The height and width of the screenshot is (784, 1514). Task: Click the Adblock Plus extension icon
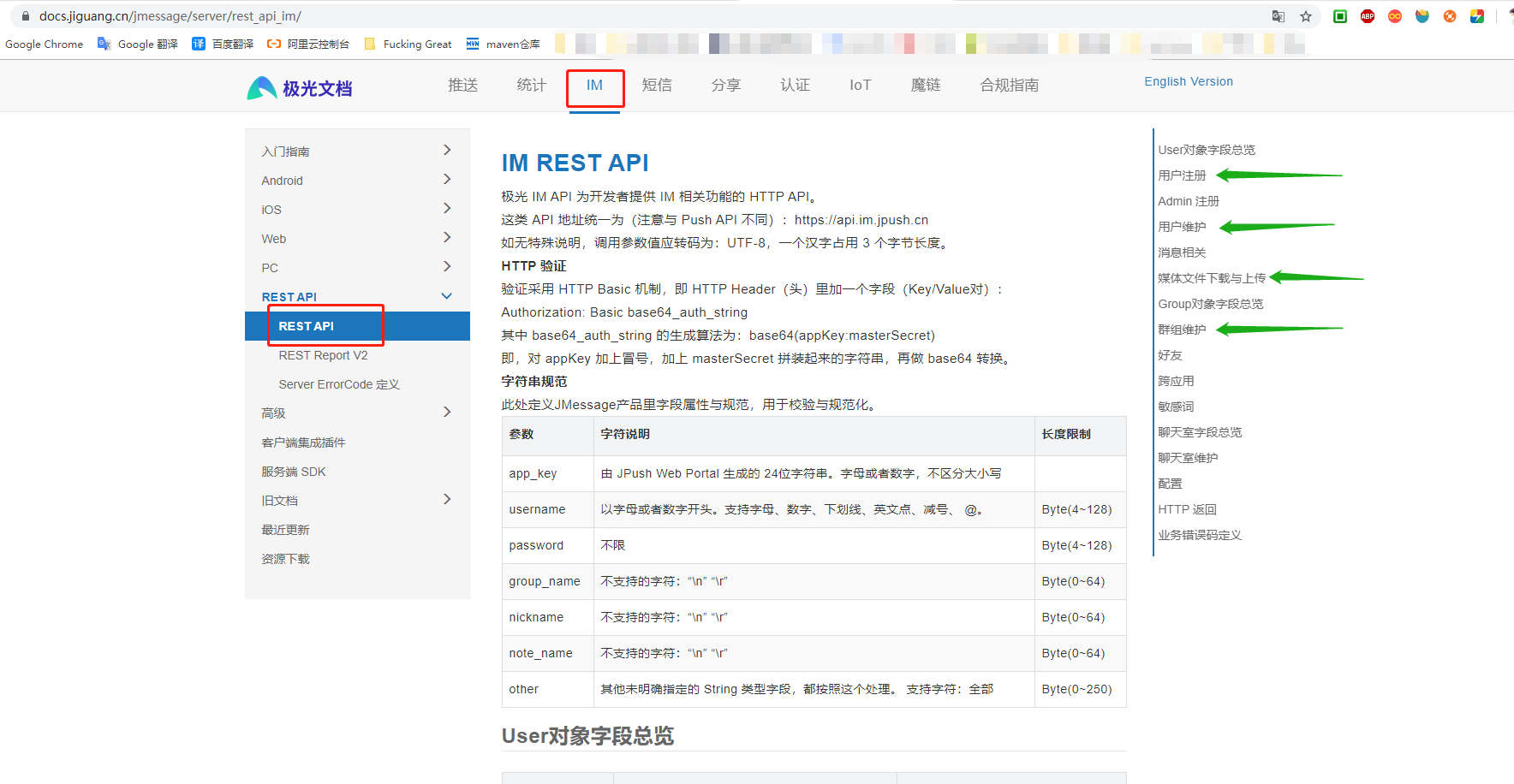pyautogui.click(x=1367, y=16)
